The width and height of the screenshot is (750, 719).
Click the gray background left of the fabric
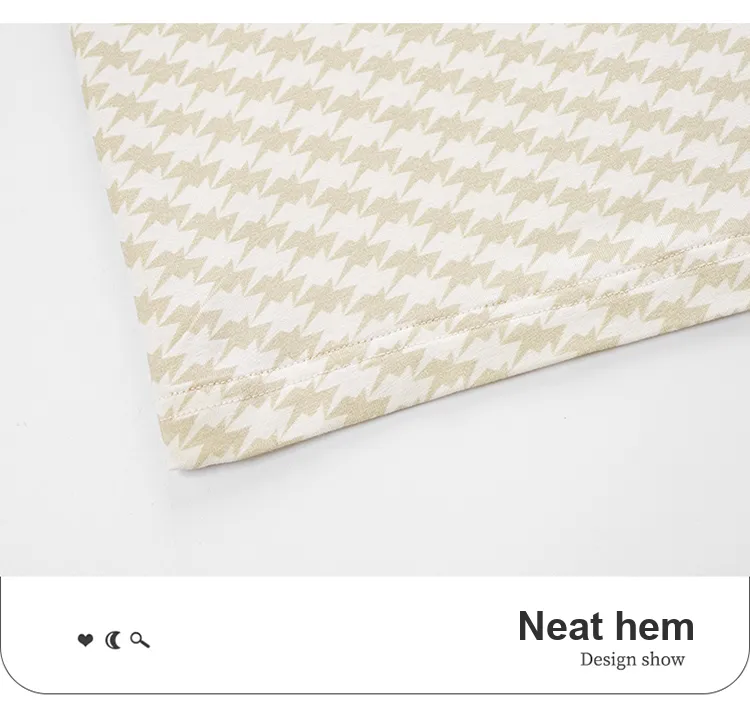click(48, 287)
